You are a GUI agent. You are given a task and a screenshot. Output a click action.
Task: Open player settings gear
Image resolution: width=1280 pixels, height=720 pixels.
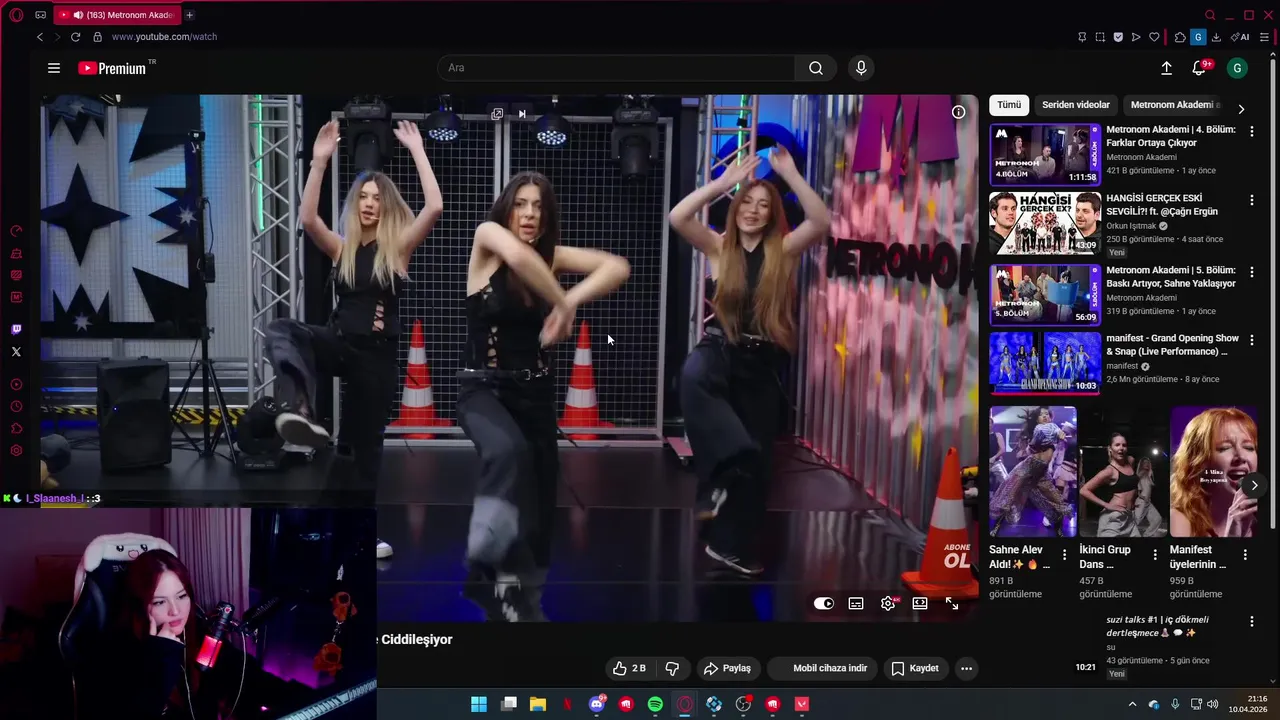(888, 604)
